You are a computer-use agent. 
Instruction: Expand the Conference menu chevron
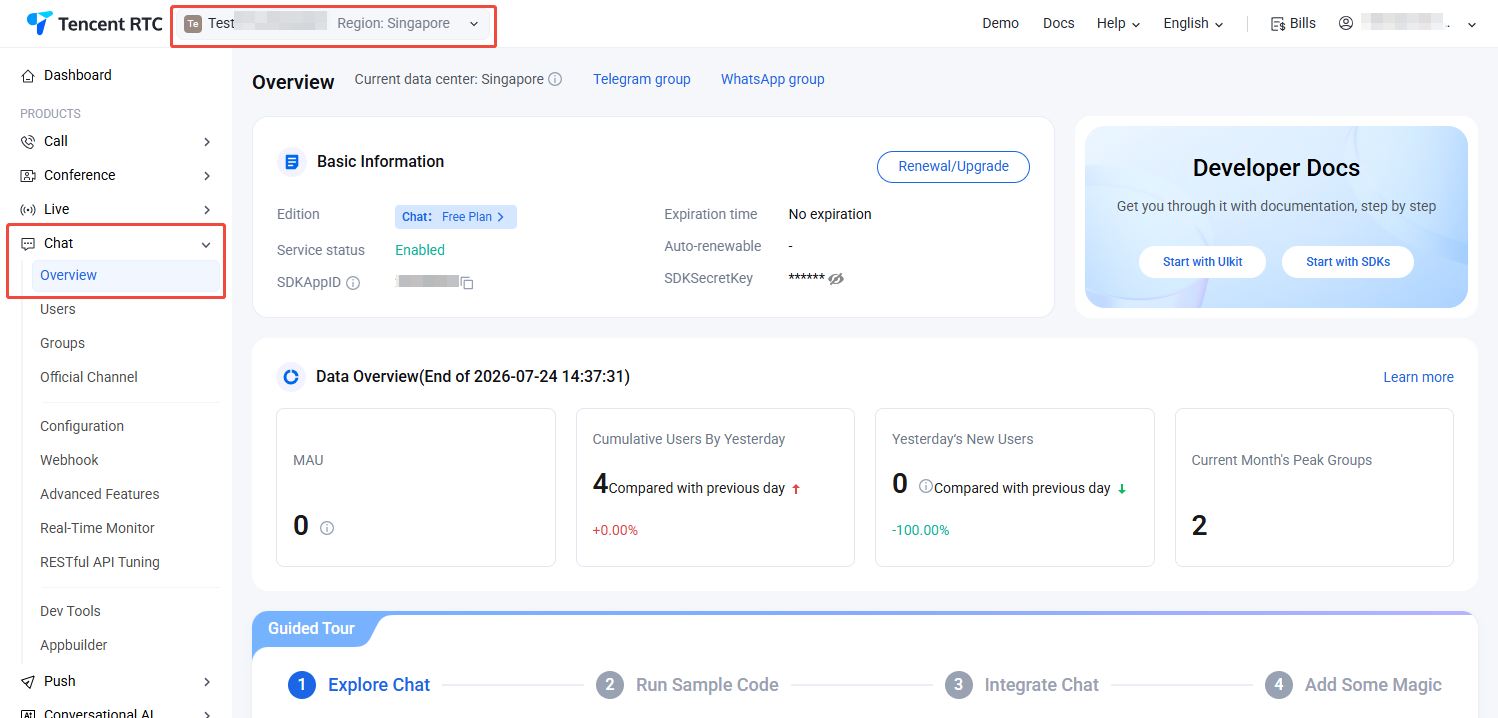click(x=207, y=176)
